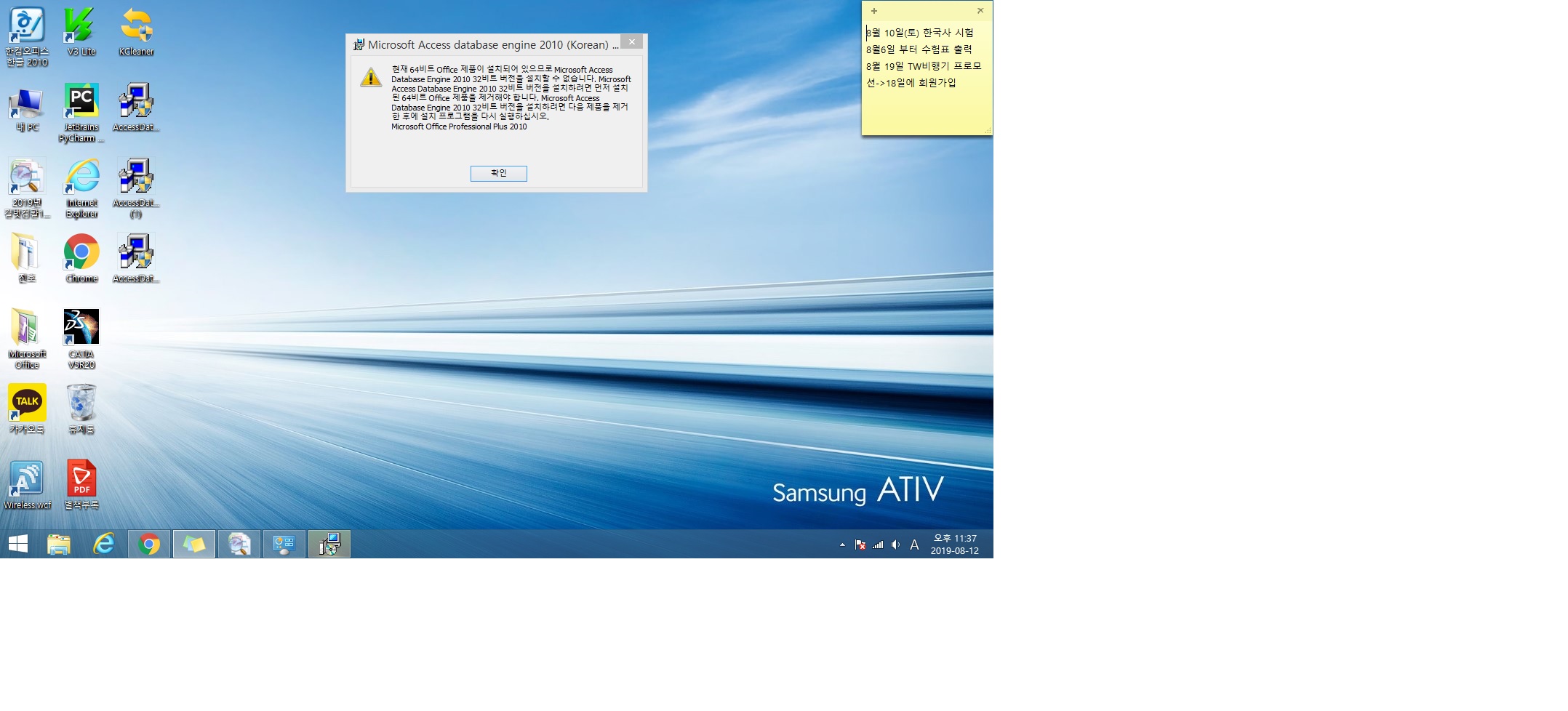Viewport: 1568px width, 711px height.
Task: Open File Explorer from the taskbar
Action: [x=59, y=544]
